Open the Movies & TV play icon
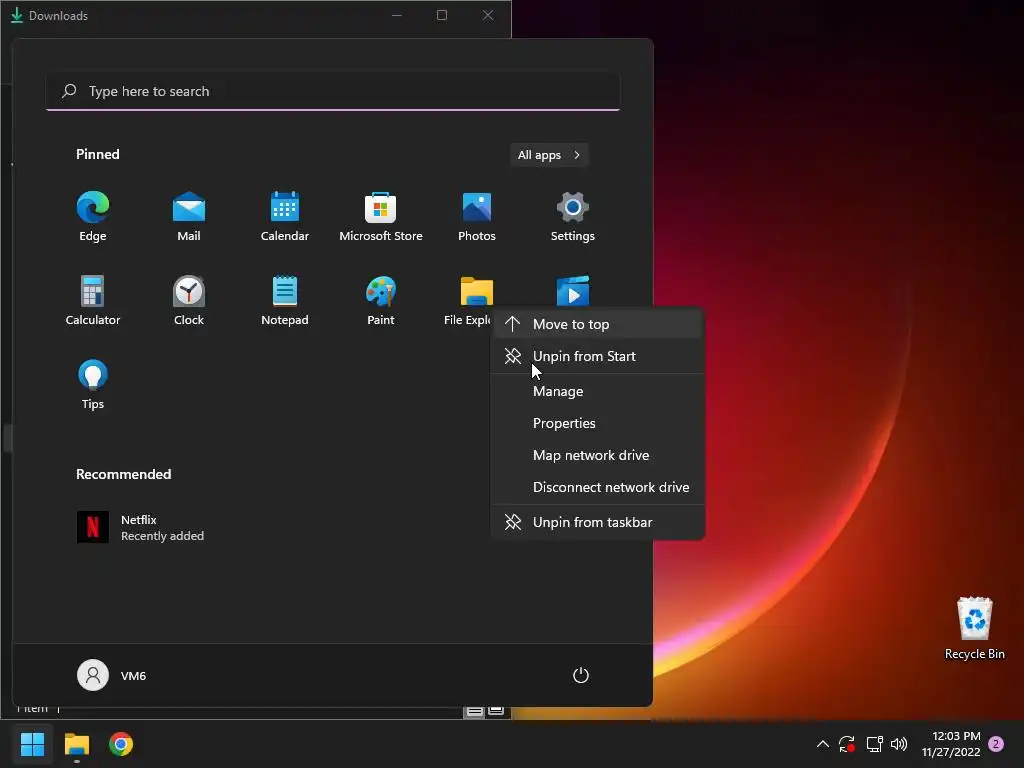Viewport: 1024px width, 768px height. tap(573, 291)
